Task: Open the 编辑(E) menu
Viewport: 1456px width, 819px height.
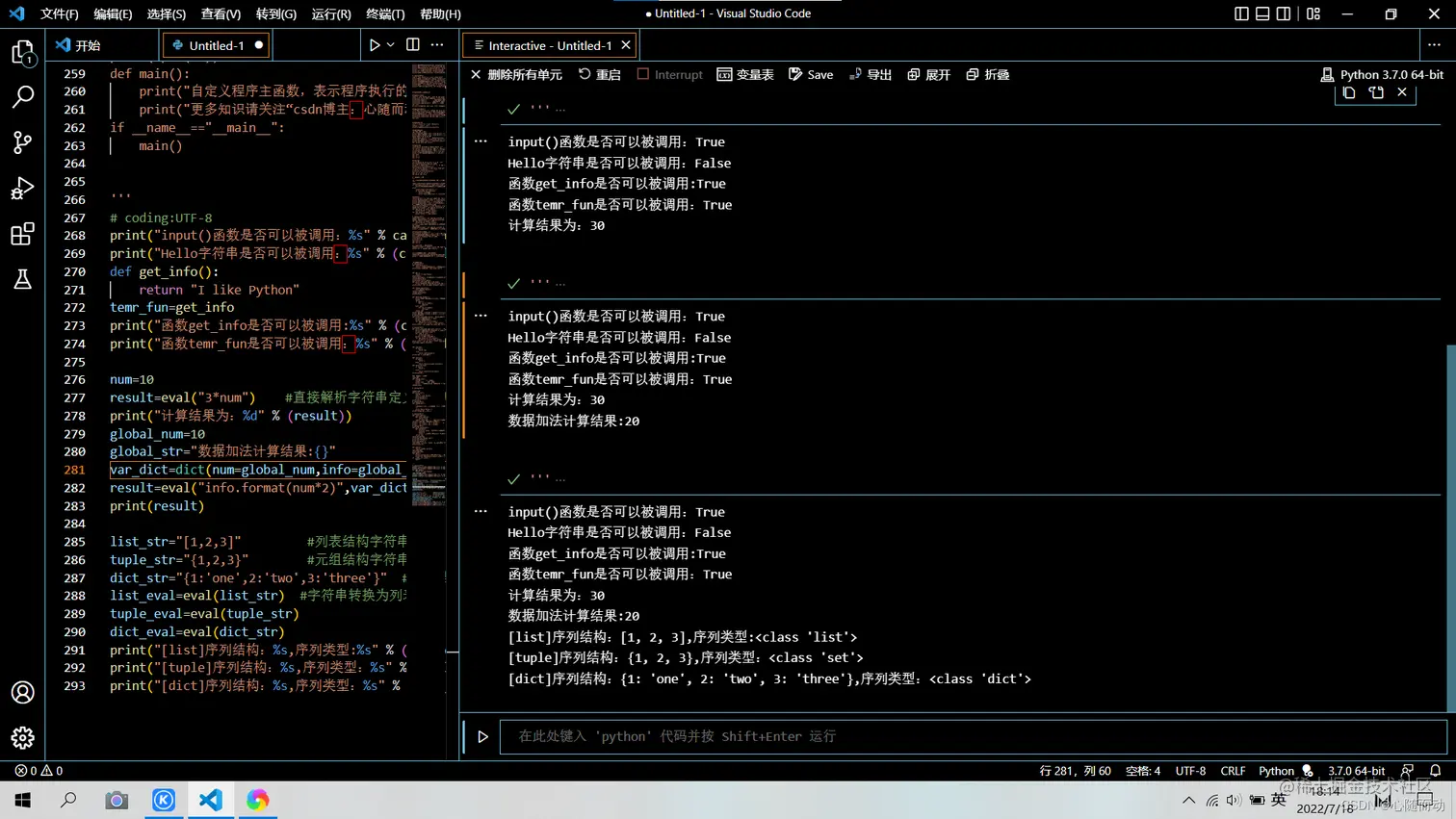Action: click(x=113, y=13)
